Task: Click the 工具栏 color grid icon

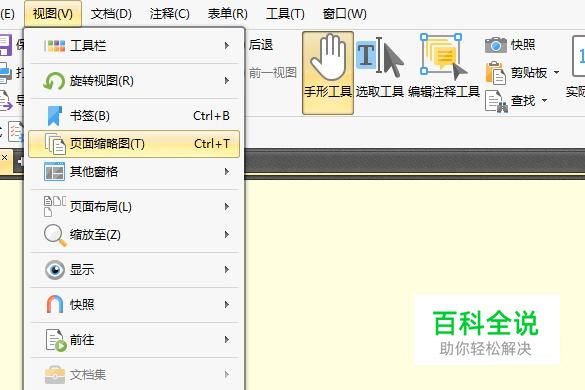Action: [54, 46]
